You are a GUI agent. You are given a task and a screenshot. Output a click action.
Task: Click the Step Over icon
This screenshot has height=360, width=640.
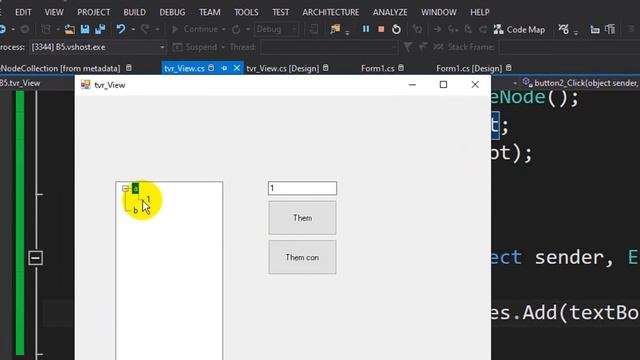[x=468, y=29]
